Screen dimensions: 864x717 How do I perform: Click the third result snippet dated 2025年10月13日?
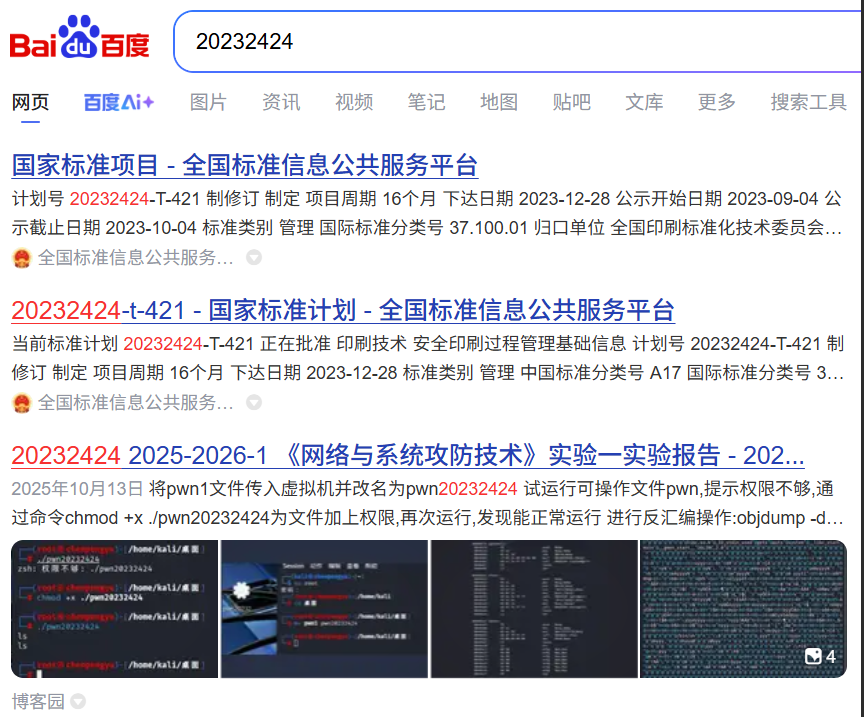(428, 503)
